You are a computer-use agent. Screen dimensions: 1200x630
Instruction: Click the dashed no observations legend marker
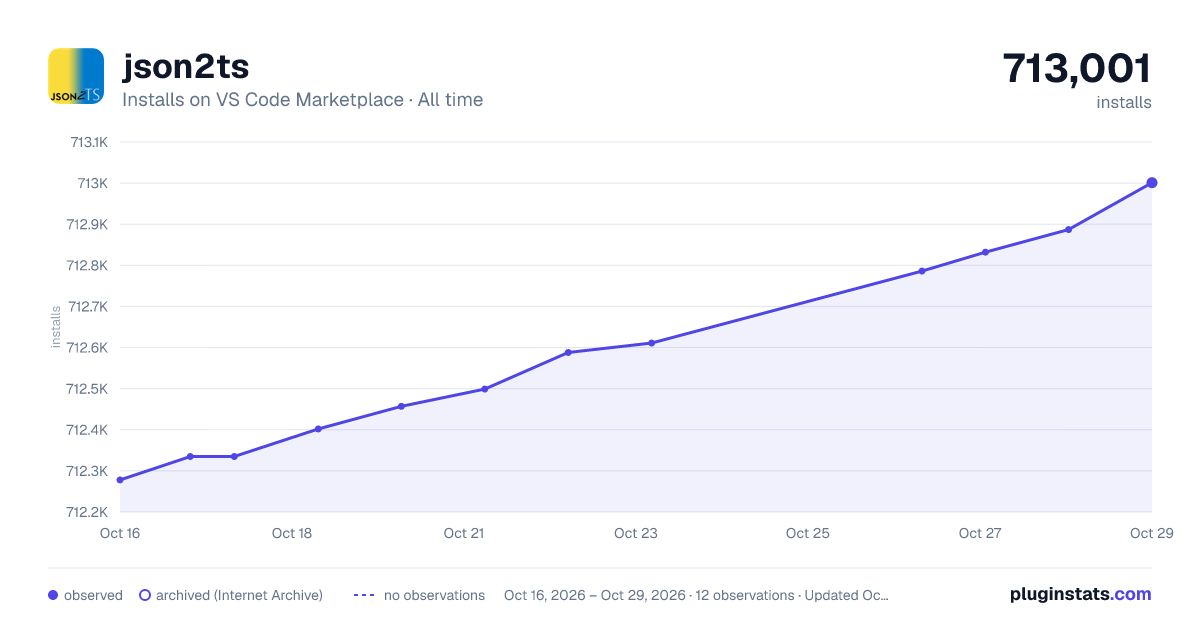364,595
